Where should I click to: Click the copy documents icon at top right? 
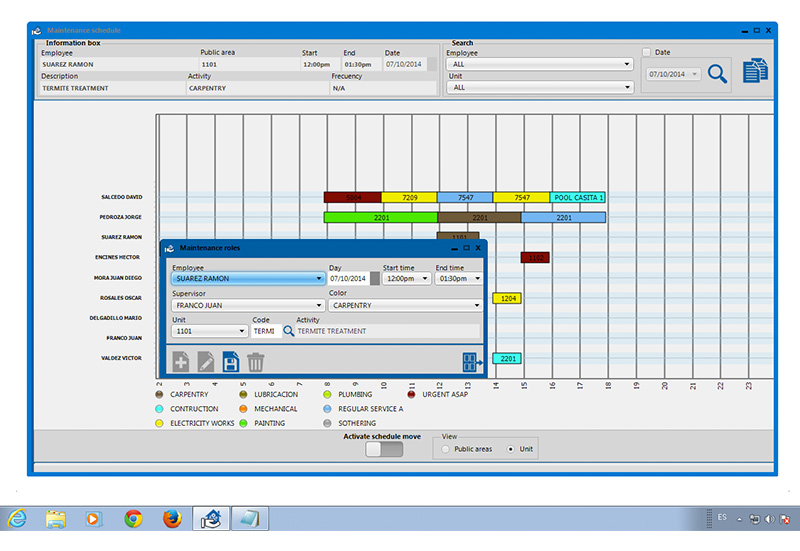756,71
